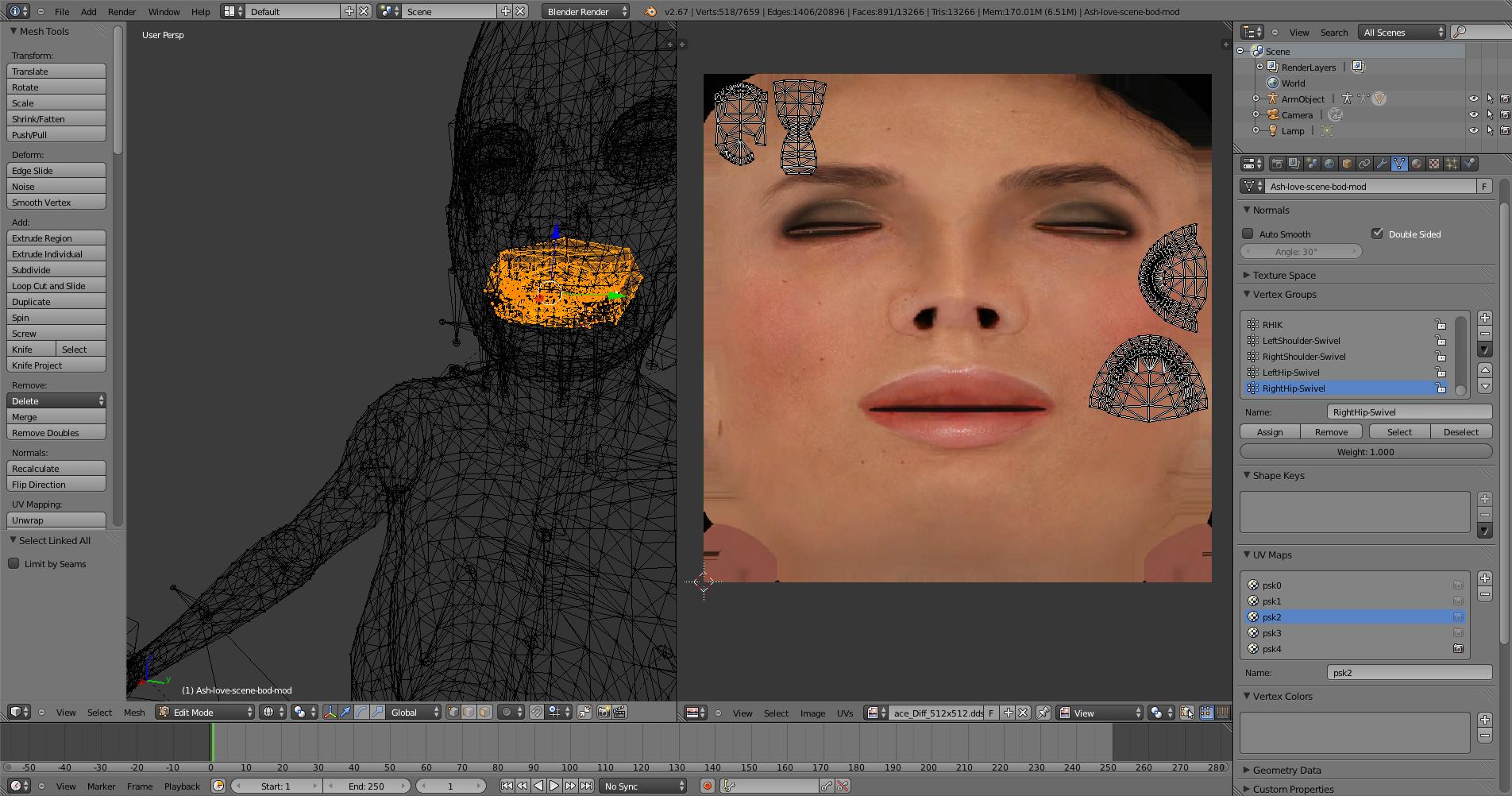Viewport: 1512px width, 796px height.
Task: Toggle visibility eye for ArmObject
Action: (1474, 99)
